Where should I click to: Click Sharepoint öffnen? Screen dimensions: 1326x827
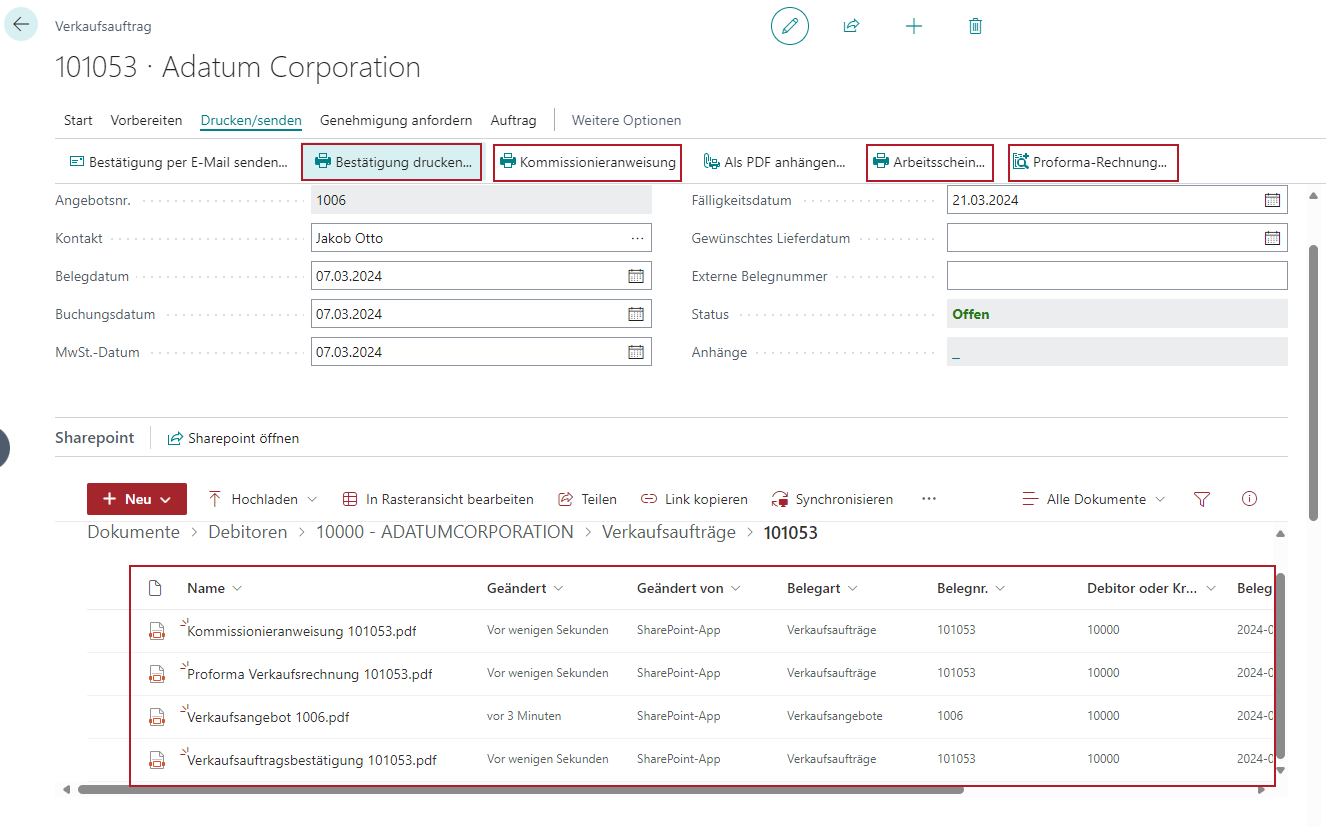(233, 438)
